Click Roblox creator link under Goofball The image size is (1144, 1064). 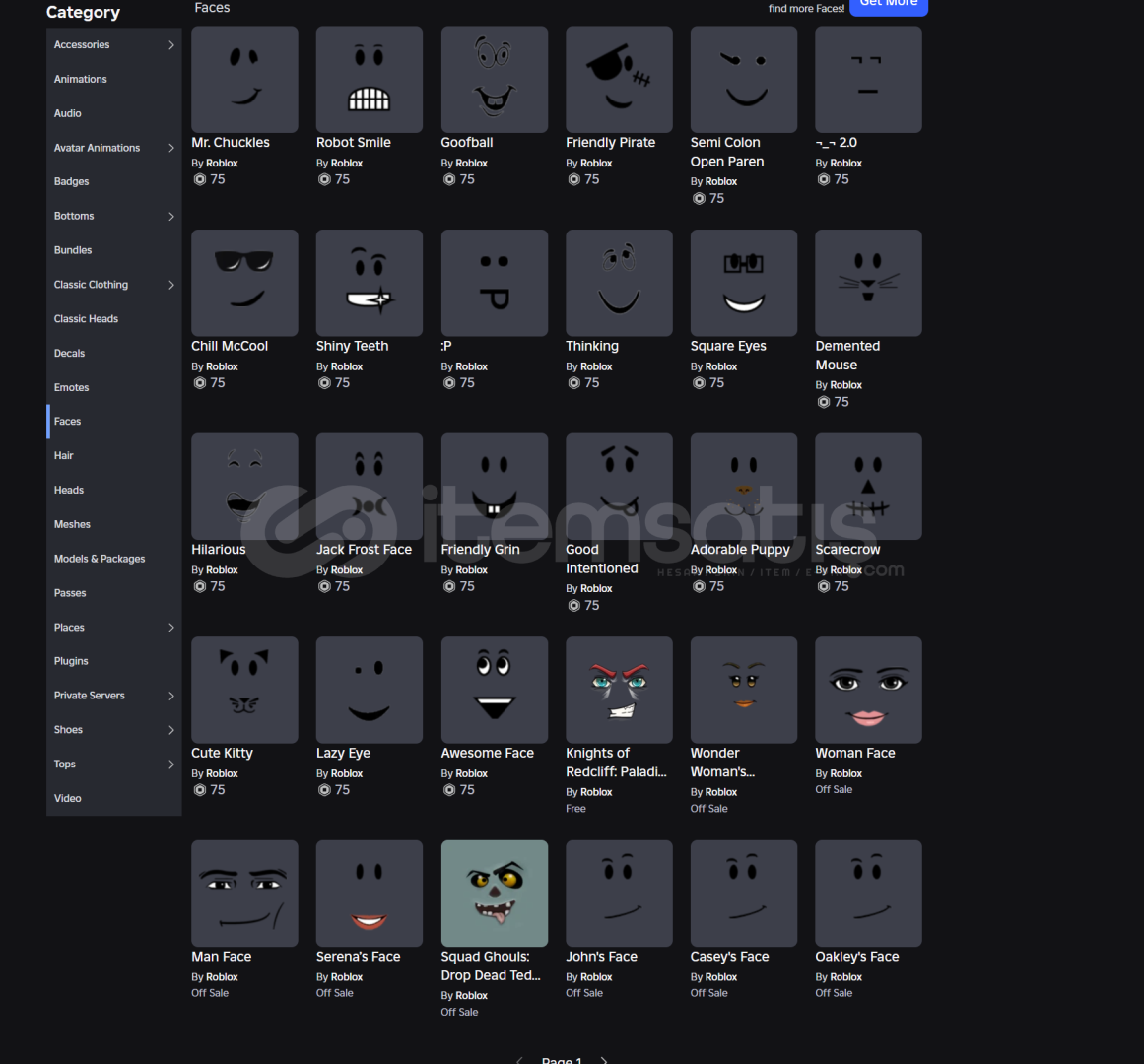(x=471, y=164)
